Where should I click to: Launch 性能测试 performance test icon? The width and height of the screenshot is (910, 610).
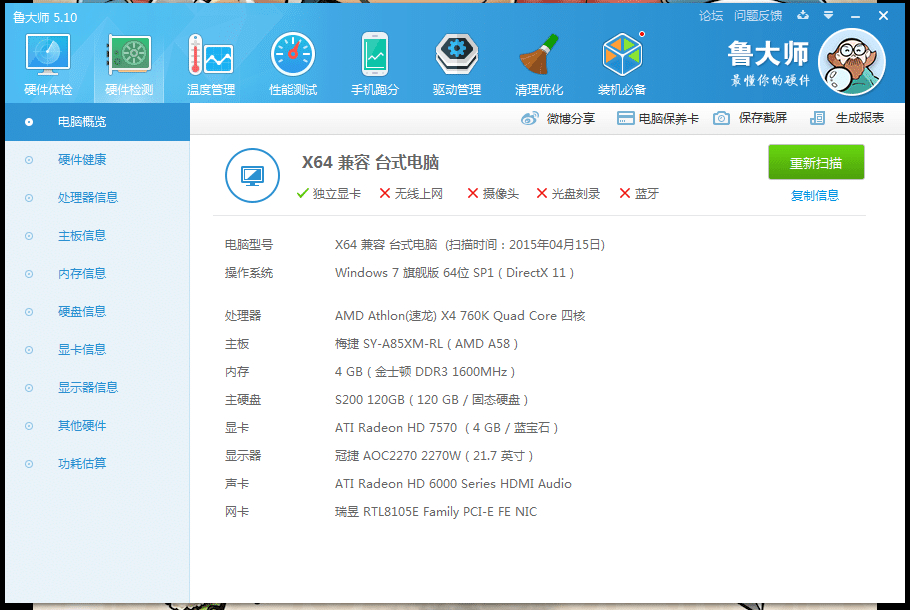pos(292,55)
